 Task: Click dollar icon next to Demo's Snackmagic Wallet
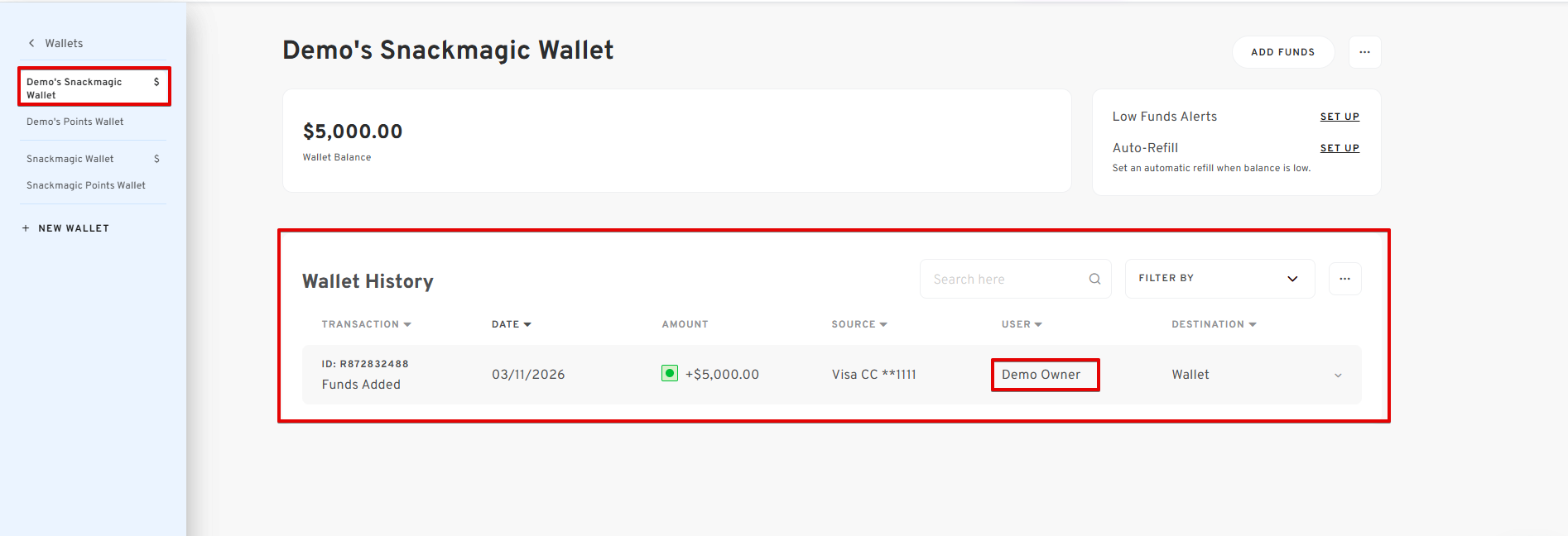pyautogui.click(x=156, y=82)
